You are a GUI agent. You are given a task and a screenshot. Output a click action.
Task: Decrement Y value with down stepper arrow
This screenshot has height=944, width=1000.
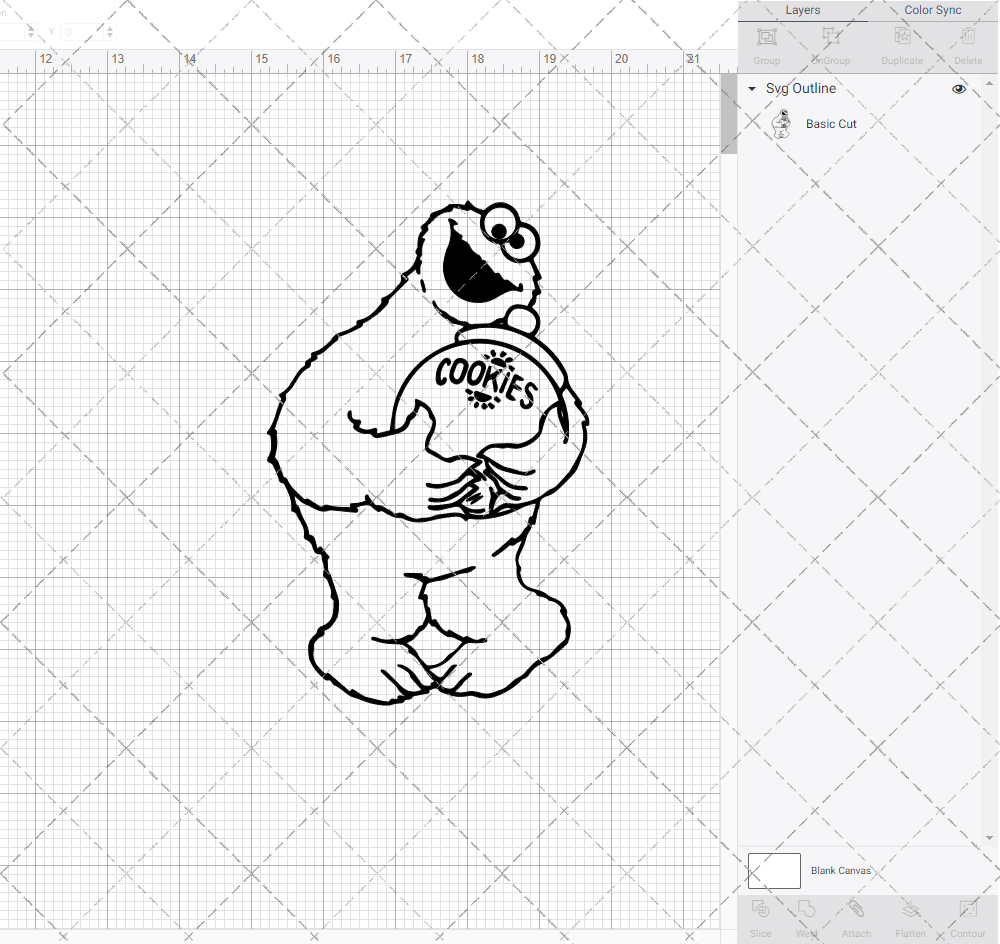pyautogui.click(x=110, y=36)
